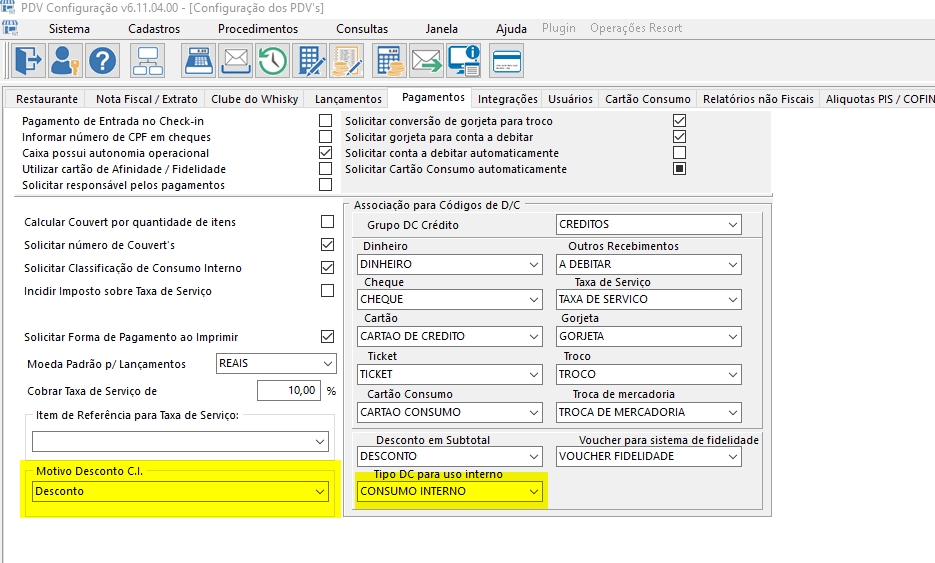Open the calculator with coins icon

389,61
